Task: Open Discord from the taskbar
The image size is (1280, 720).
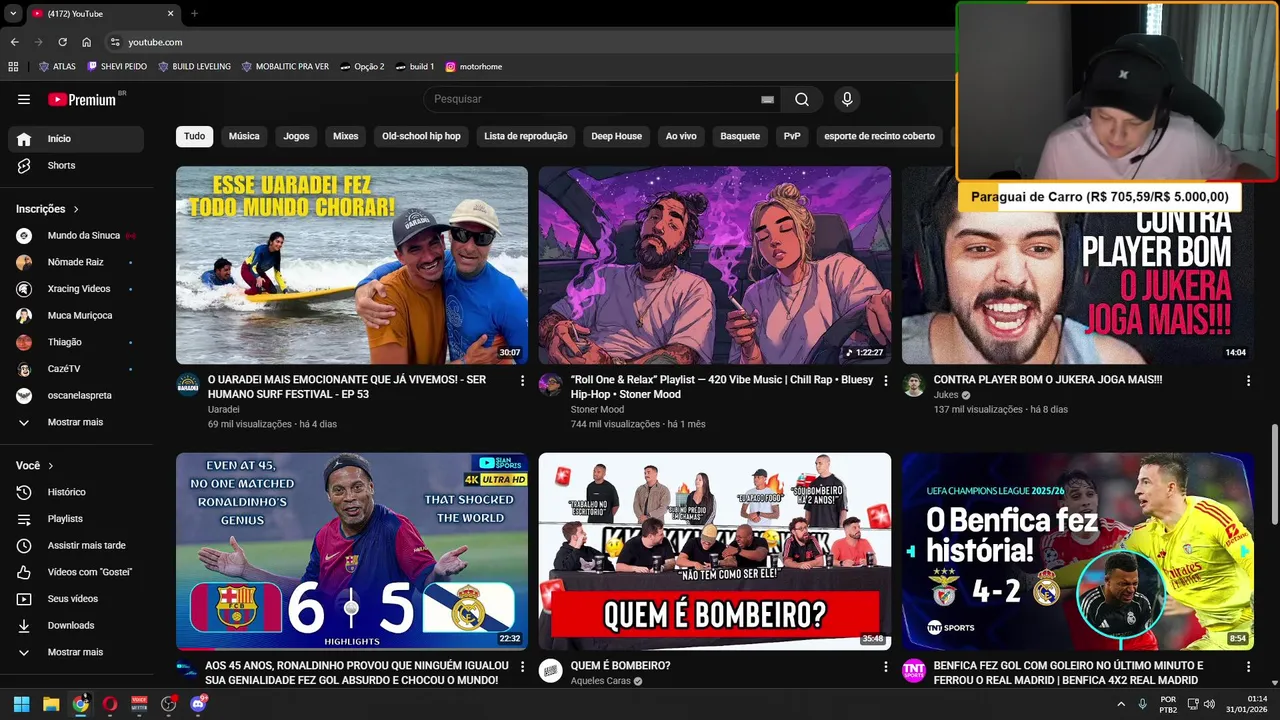Action: 198,704
